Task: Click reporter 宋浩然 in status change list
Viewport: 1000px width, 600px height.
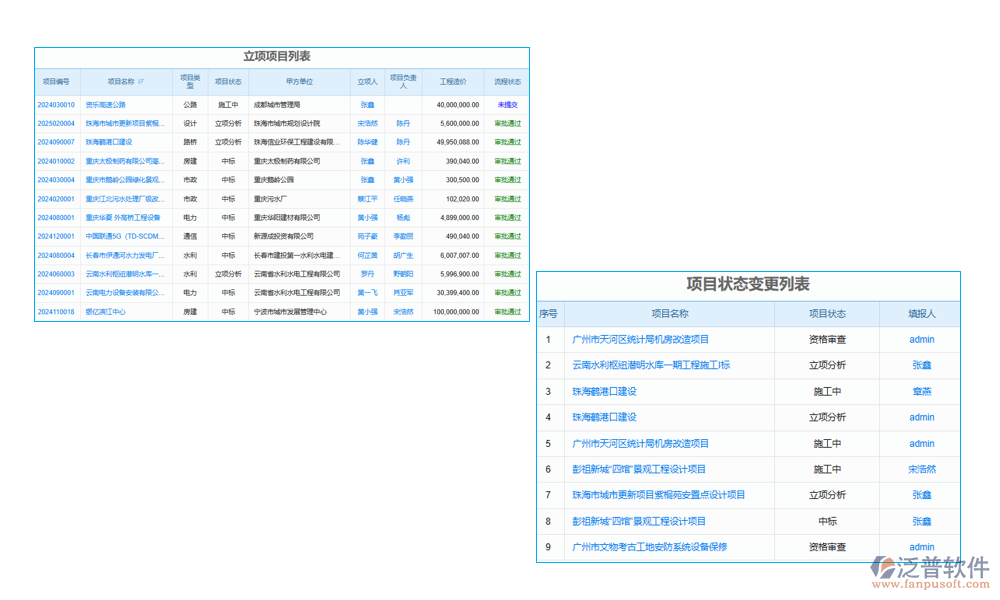Action: click(x=921, y=469)
